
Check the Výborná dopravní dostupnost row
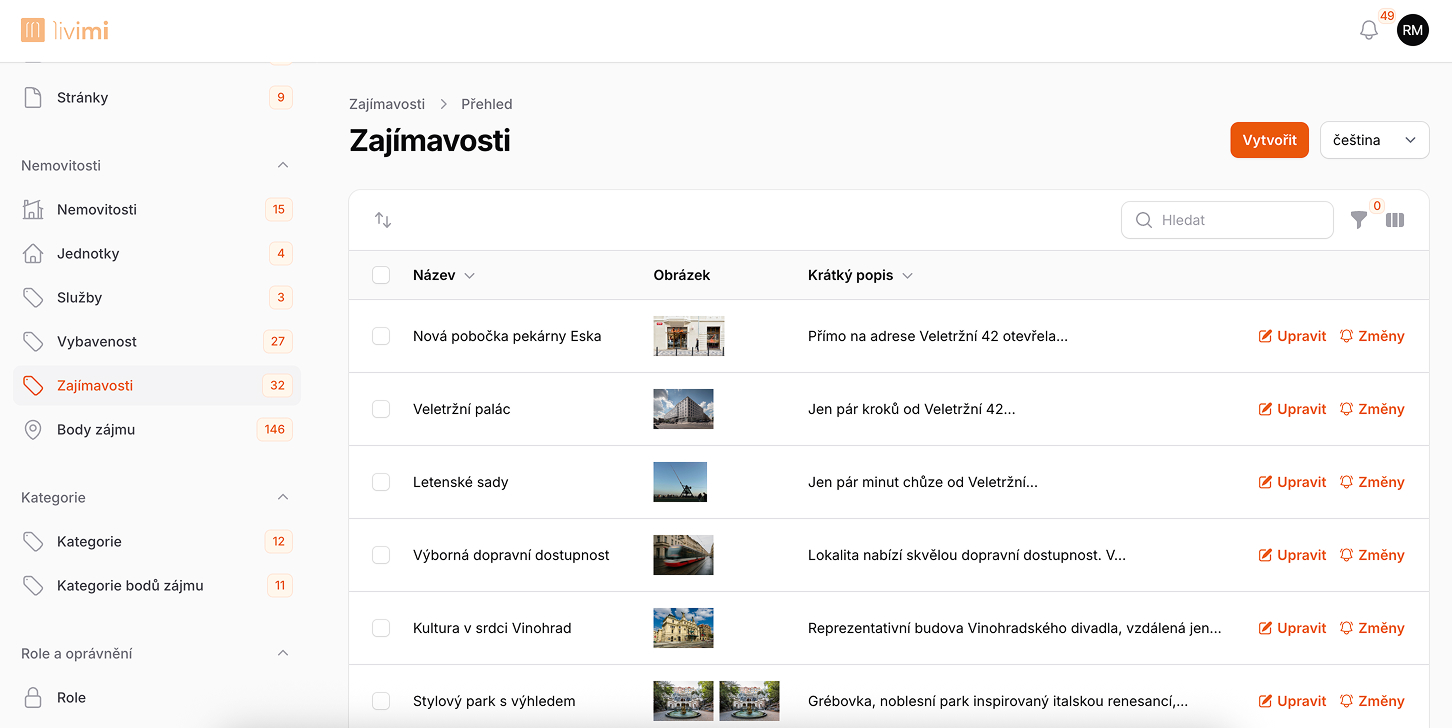(x=381, y=555)
